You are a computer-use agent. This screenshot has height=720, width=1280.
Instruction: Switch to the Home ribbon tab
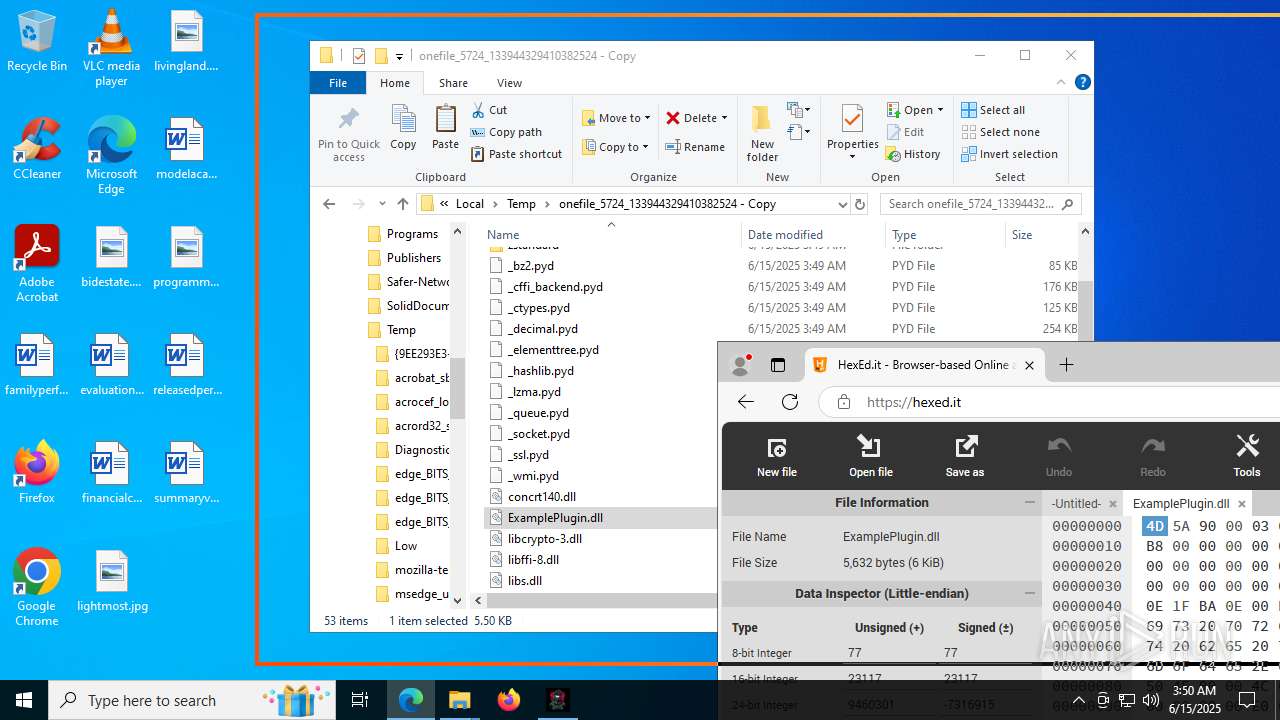[395, 83]
